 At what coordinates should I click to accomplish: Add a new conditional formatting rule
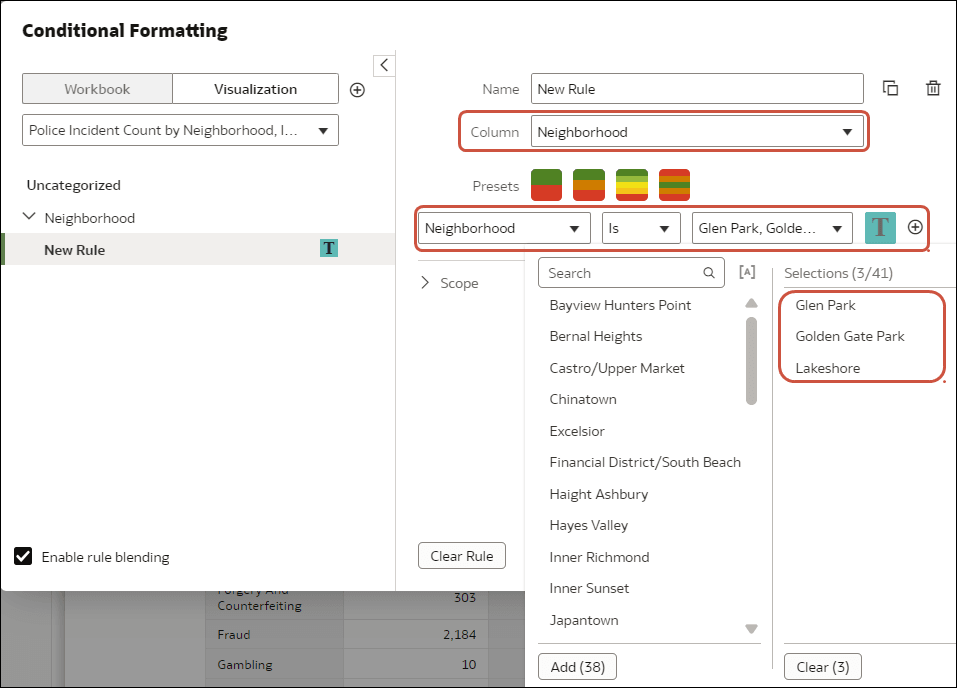coord(357,88)
